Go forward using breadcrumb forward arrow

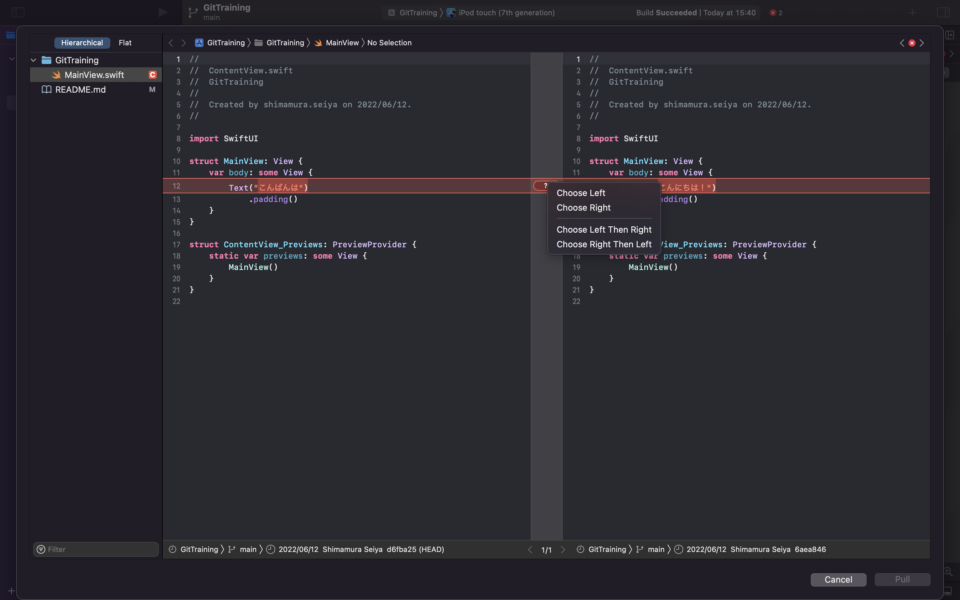tap(183, 43)
